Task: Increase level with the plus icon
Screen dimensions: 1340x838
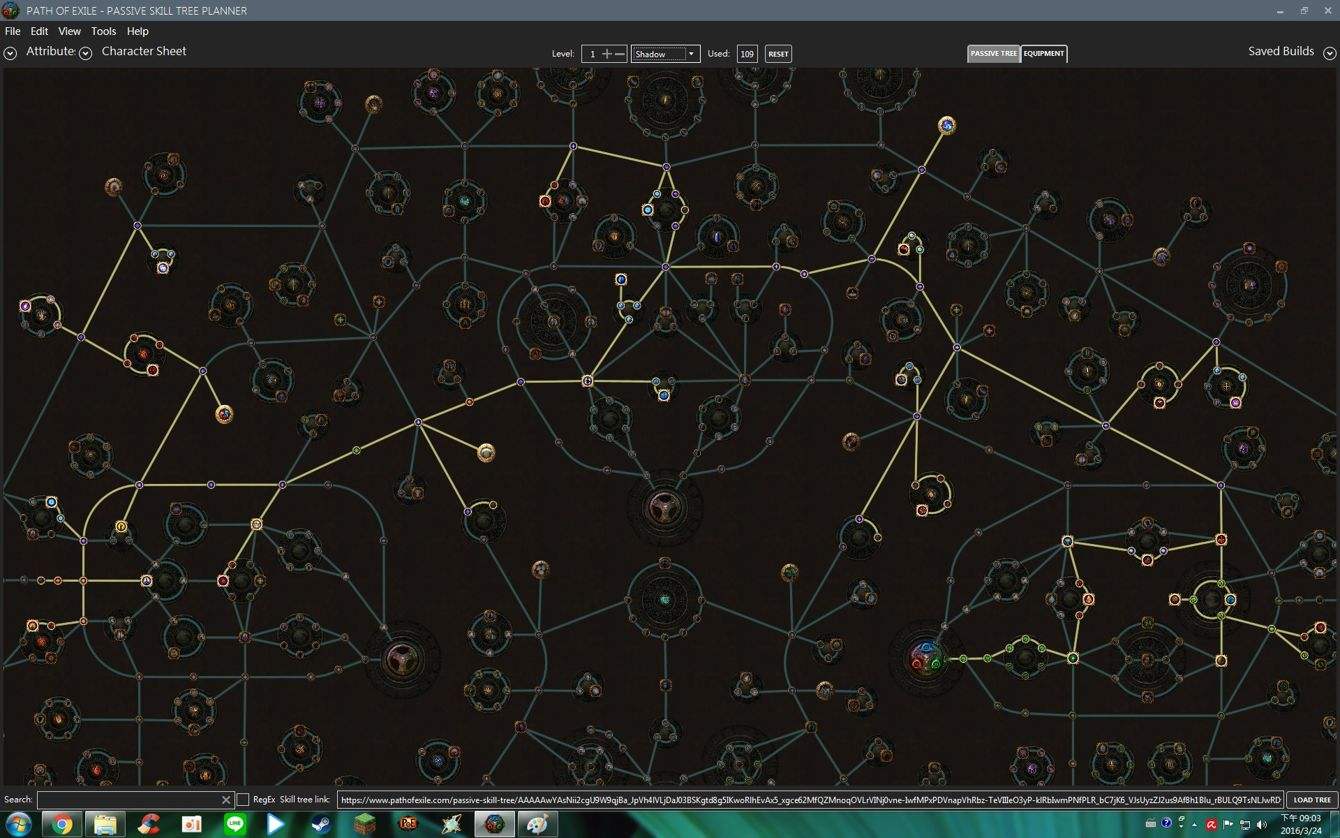Action: click(606, 54)
